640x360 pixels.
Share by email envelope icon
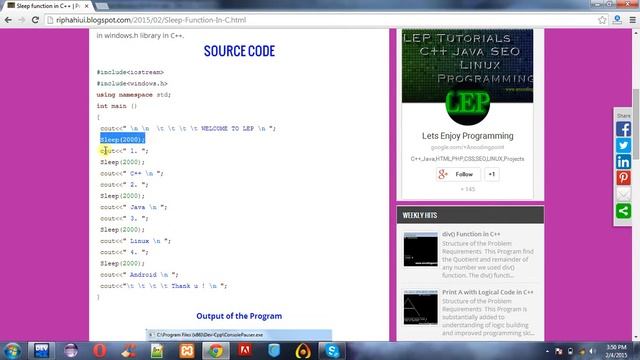tap(623, 195)
